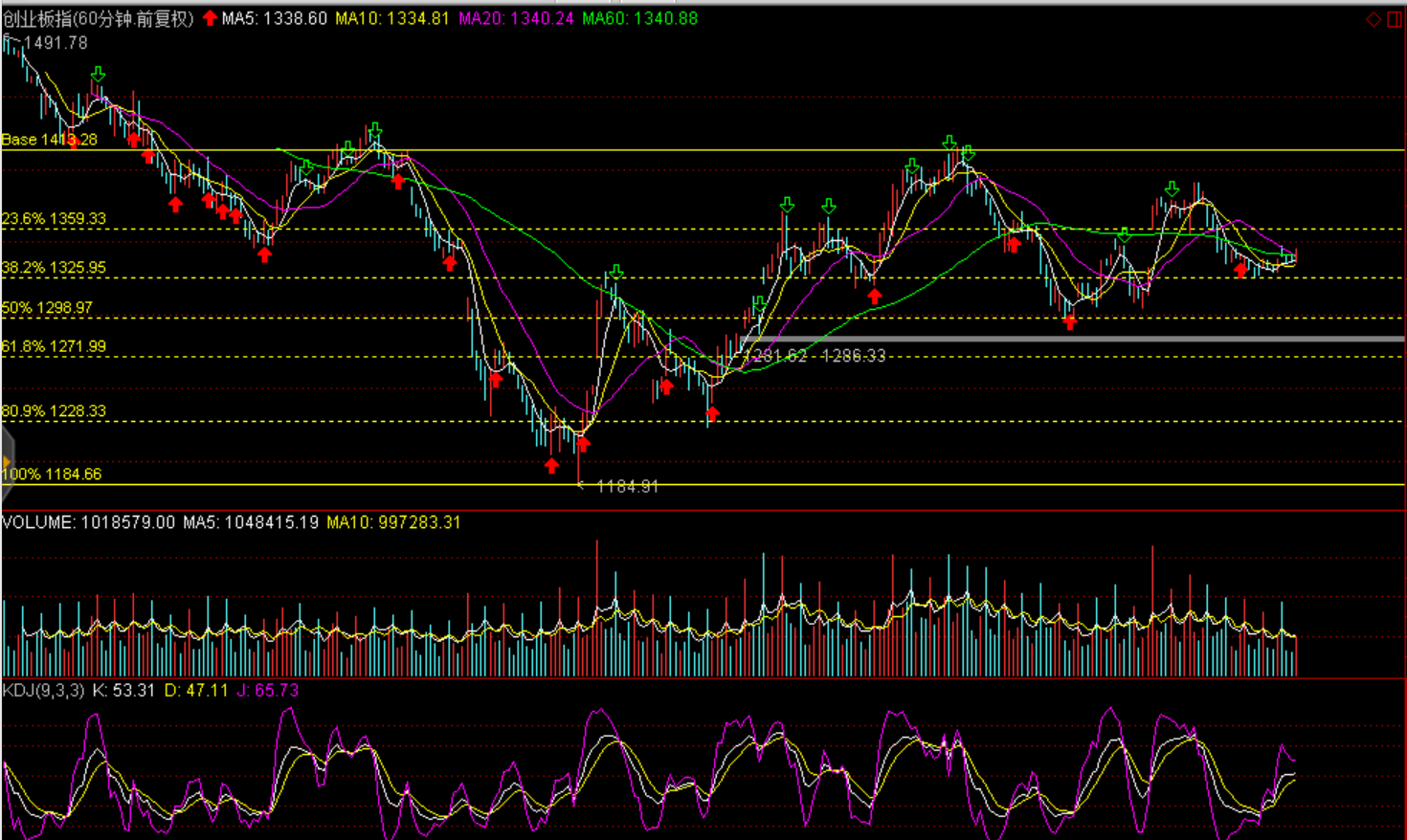The height and width of the screenshot is (840, 1407).
Task: Click the 50% 1298.97 retracement label
Action: (x=48, y=308)
